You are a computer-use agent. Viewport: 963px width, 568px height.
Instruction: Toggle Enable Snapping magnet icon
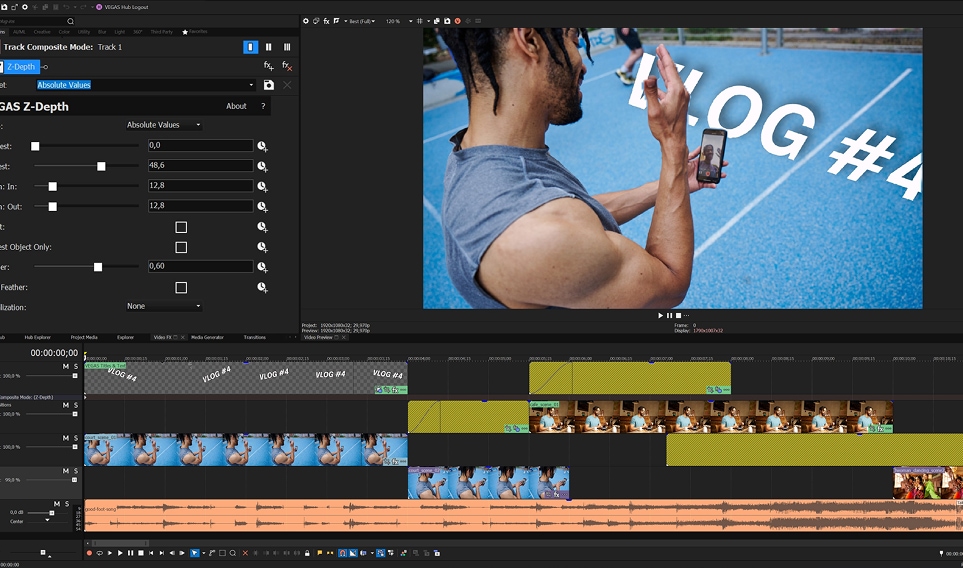click(343, 553)
